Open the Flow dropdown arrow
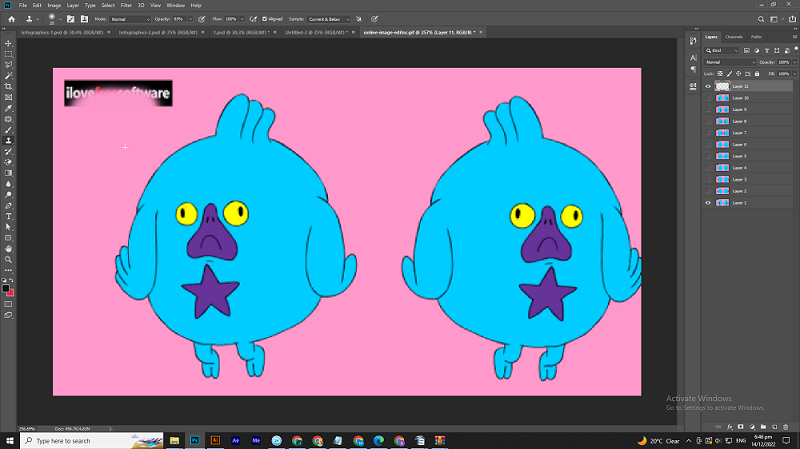 (242, 19)
